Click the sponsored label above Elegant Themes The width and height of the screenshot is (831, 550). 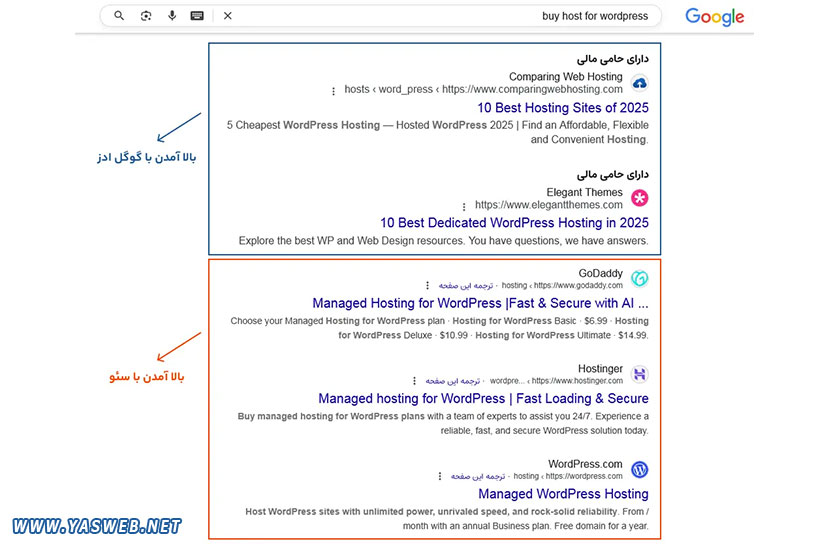pyautogui.click(x=613, y=174)
